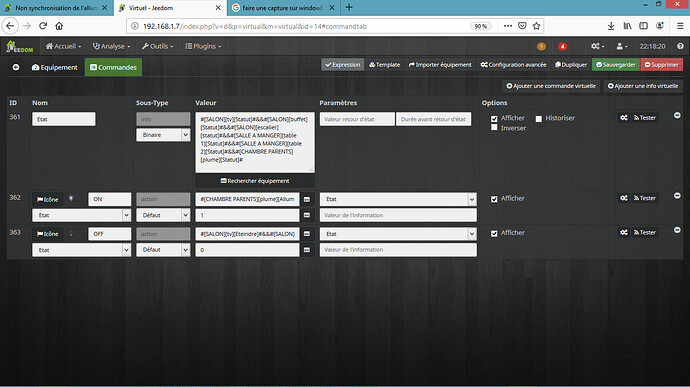Enable the Inverser checkbox
Screen dimensions: 690x387
point(494,128)
